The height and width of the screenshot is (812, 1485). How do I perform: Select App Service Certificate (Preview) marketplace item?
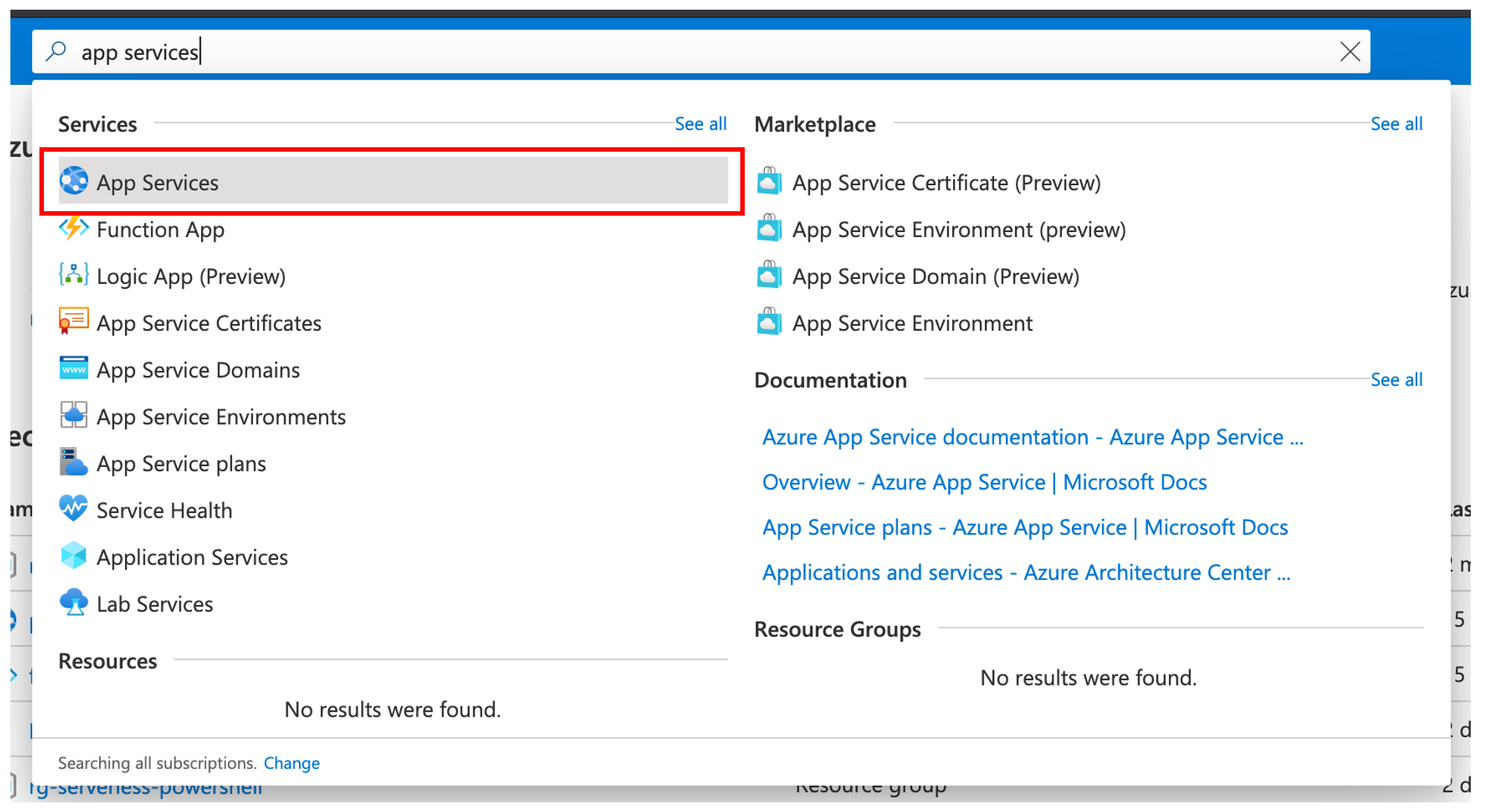(x=946, y=183)
